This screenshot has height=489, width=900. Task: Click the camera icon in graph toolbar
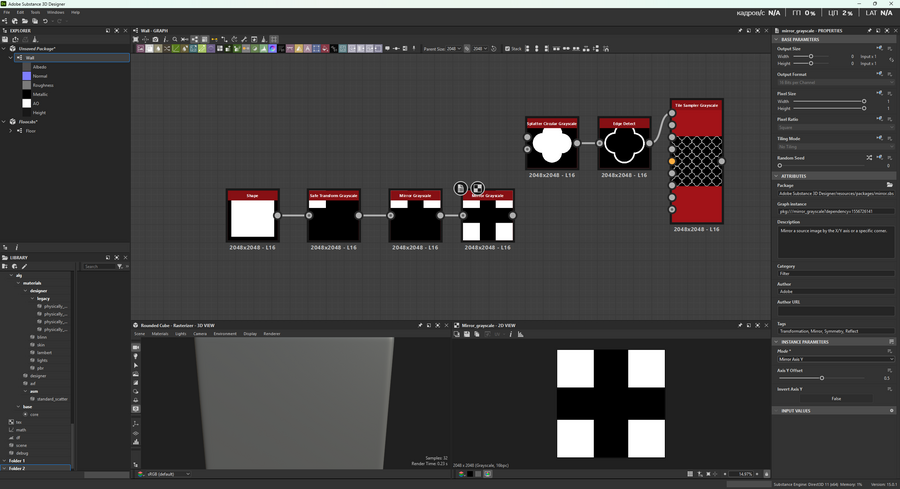[x=155, y=40]
